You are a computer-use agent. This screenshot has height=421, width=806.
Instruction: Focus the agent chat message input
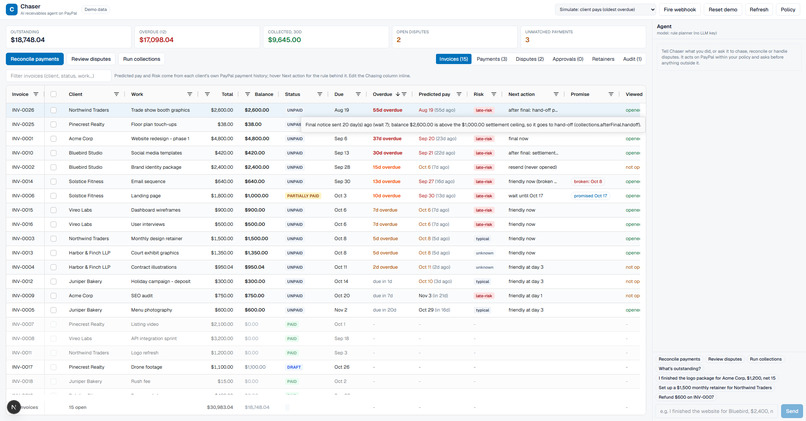717,411
